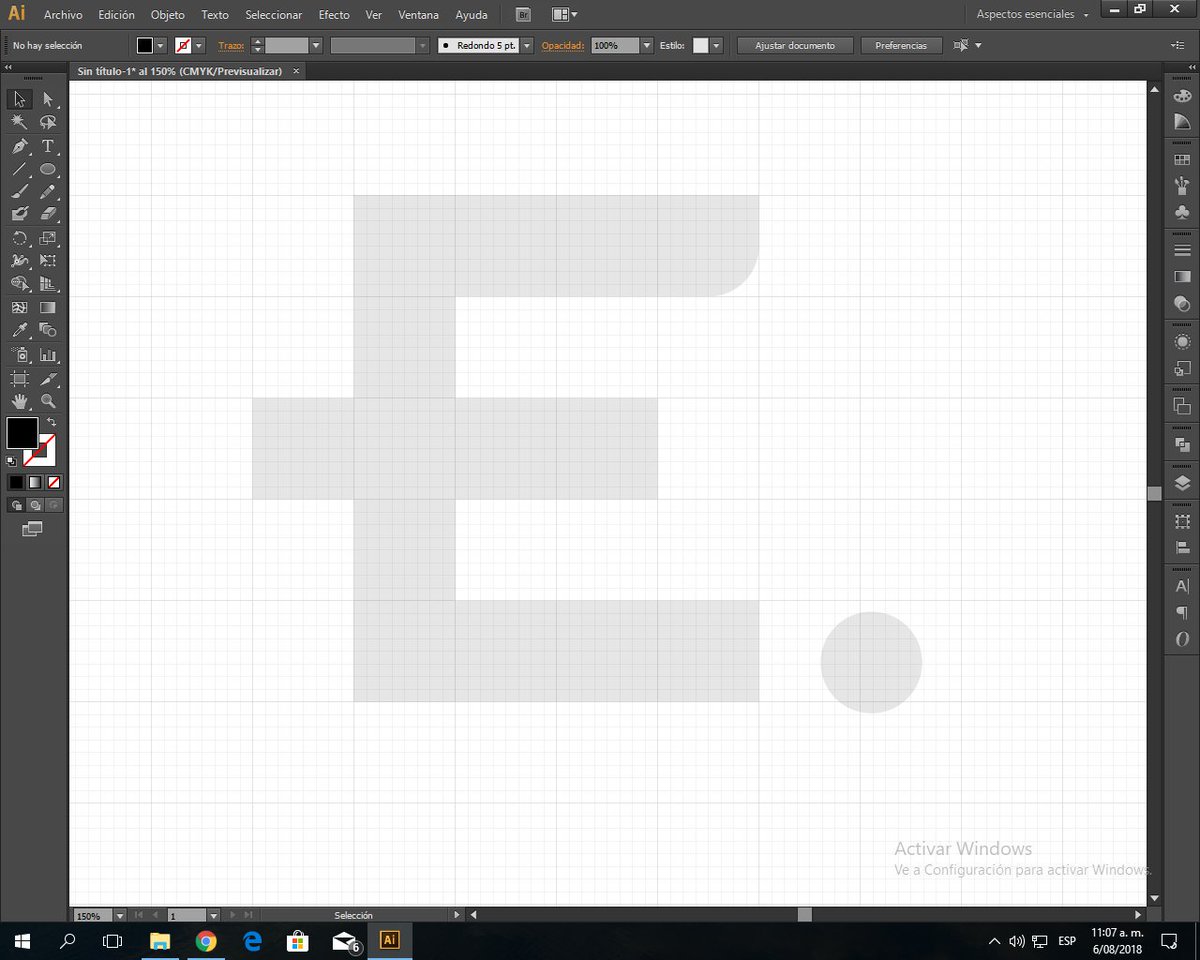Viewport: 1200px width, 960px height.
Task: Open the stroke weight dropdown
Action: click(316, 46)
